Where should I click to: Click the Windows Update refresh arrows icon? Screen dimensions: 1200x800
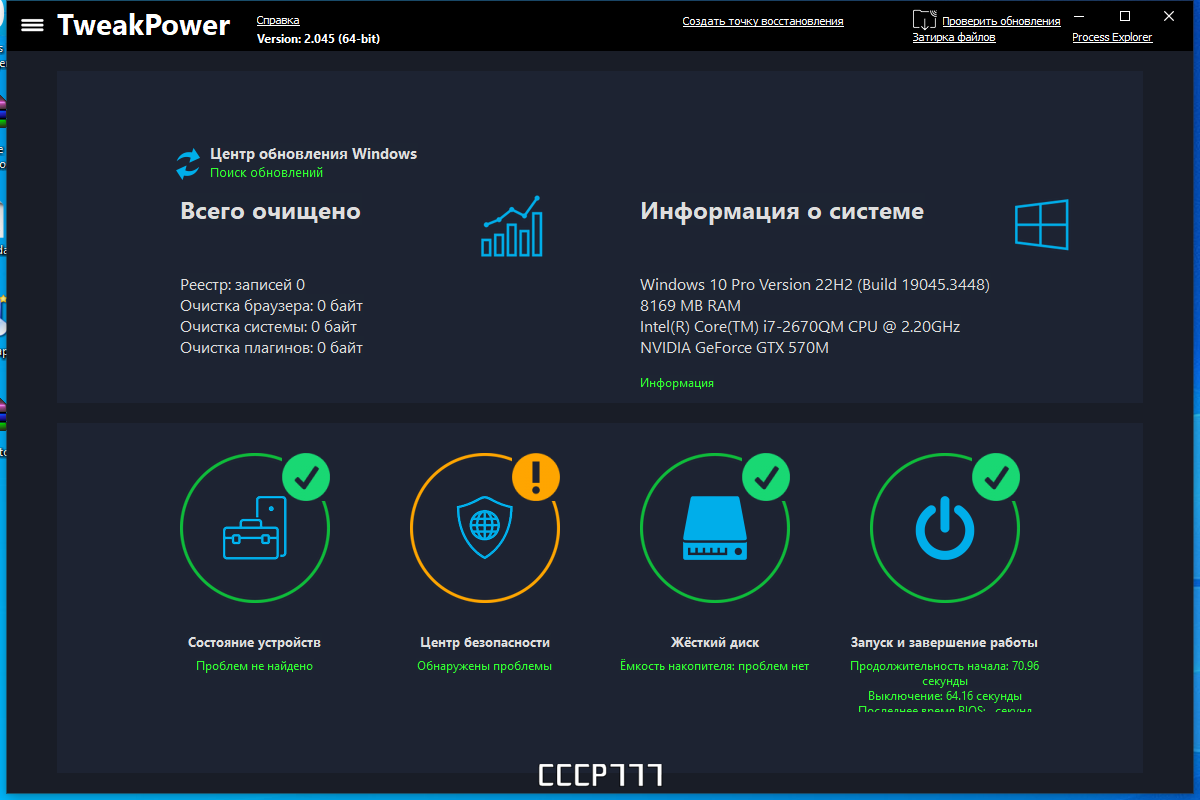coord(188,164)
